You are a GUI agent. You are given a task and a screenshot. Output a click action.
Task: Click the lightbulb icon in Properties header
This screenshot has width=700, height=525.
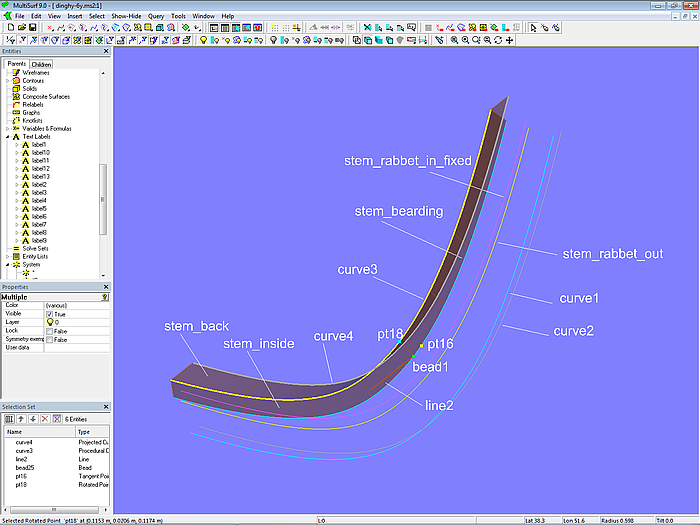click(105, 297)
